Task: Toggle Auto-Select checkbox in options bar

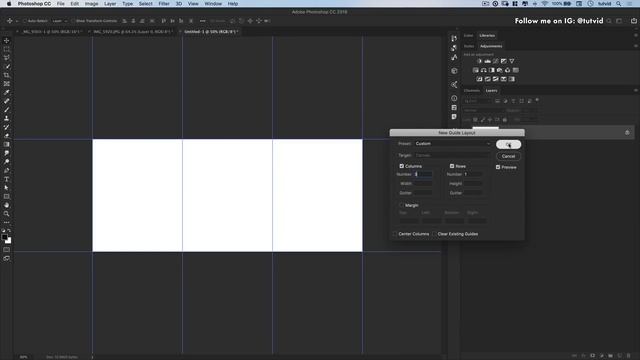Action: (x=25, y=21)
